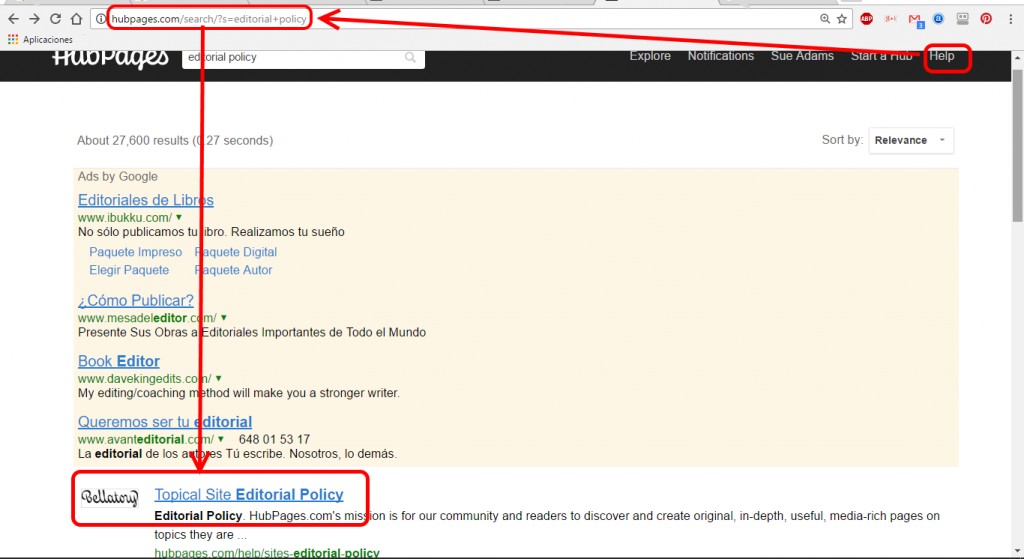Open the Topical Site Editorial Policy result
1024x559 pixels.
(249, 495)
